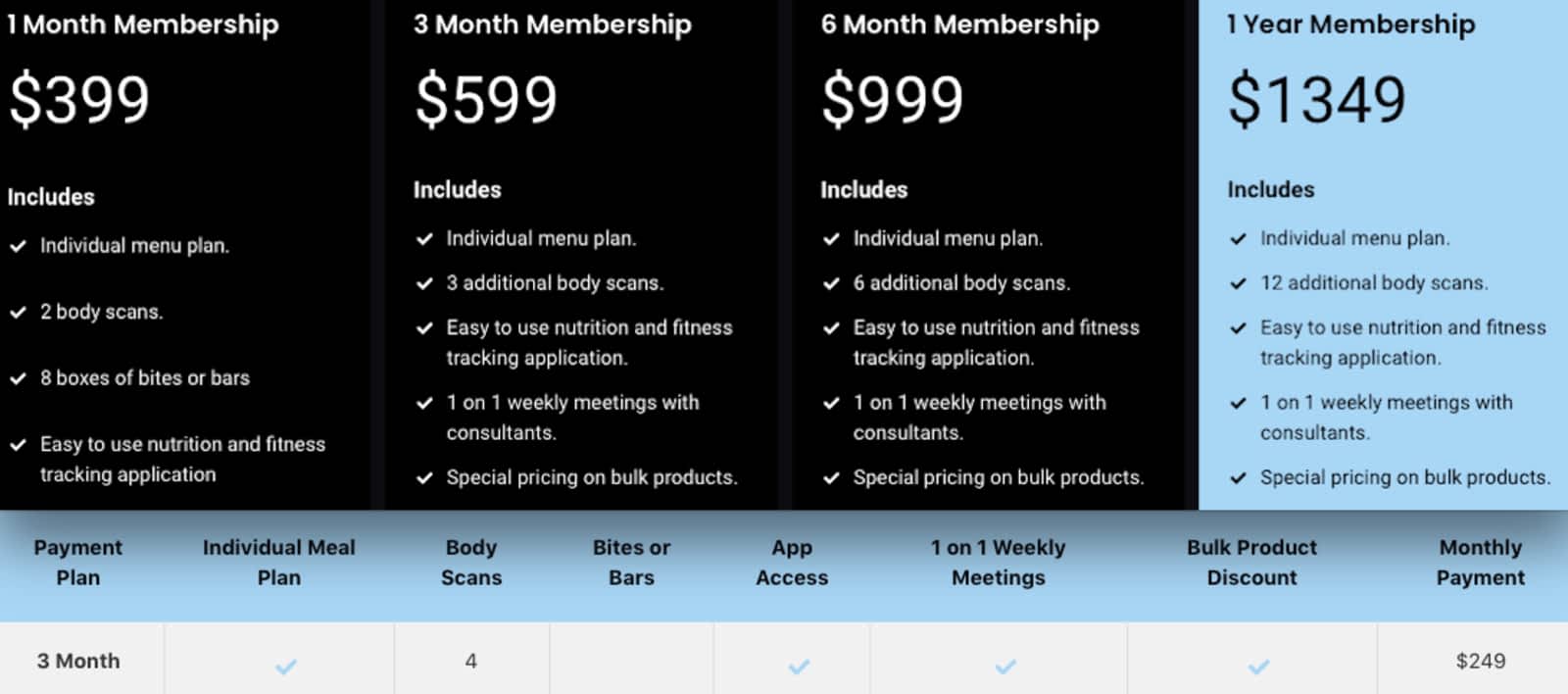Click the $1349 price

pyautogui.click(x=1317, y=100)
